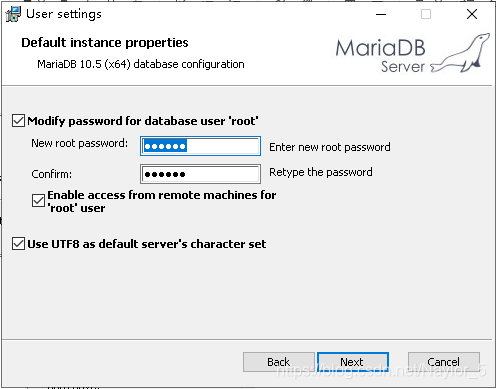Cancel the MariaDB installation
The width and height of the screenshot is (496, 389).
444,362
